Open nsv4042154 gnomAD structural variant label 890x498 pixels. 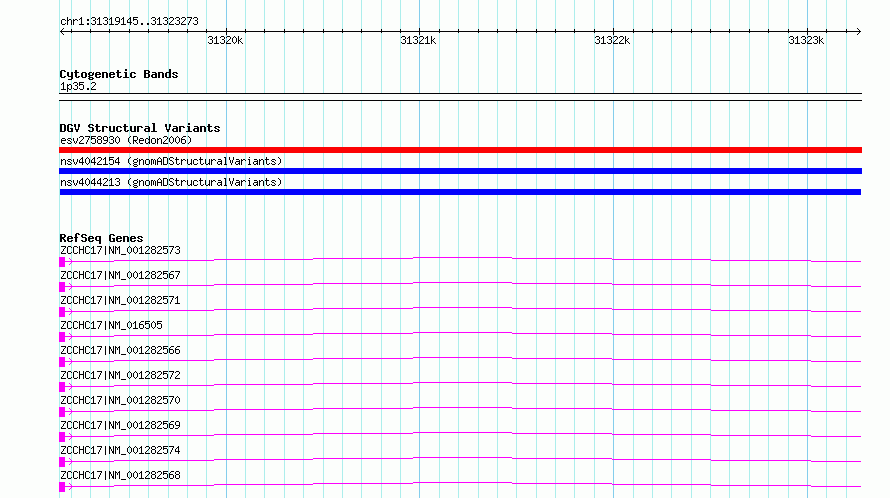[x=171, y=161]
